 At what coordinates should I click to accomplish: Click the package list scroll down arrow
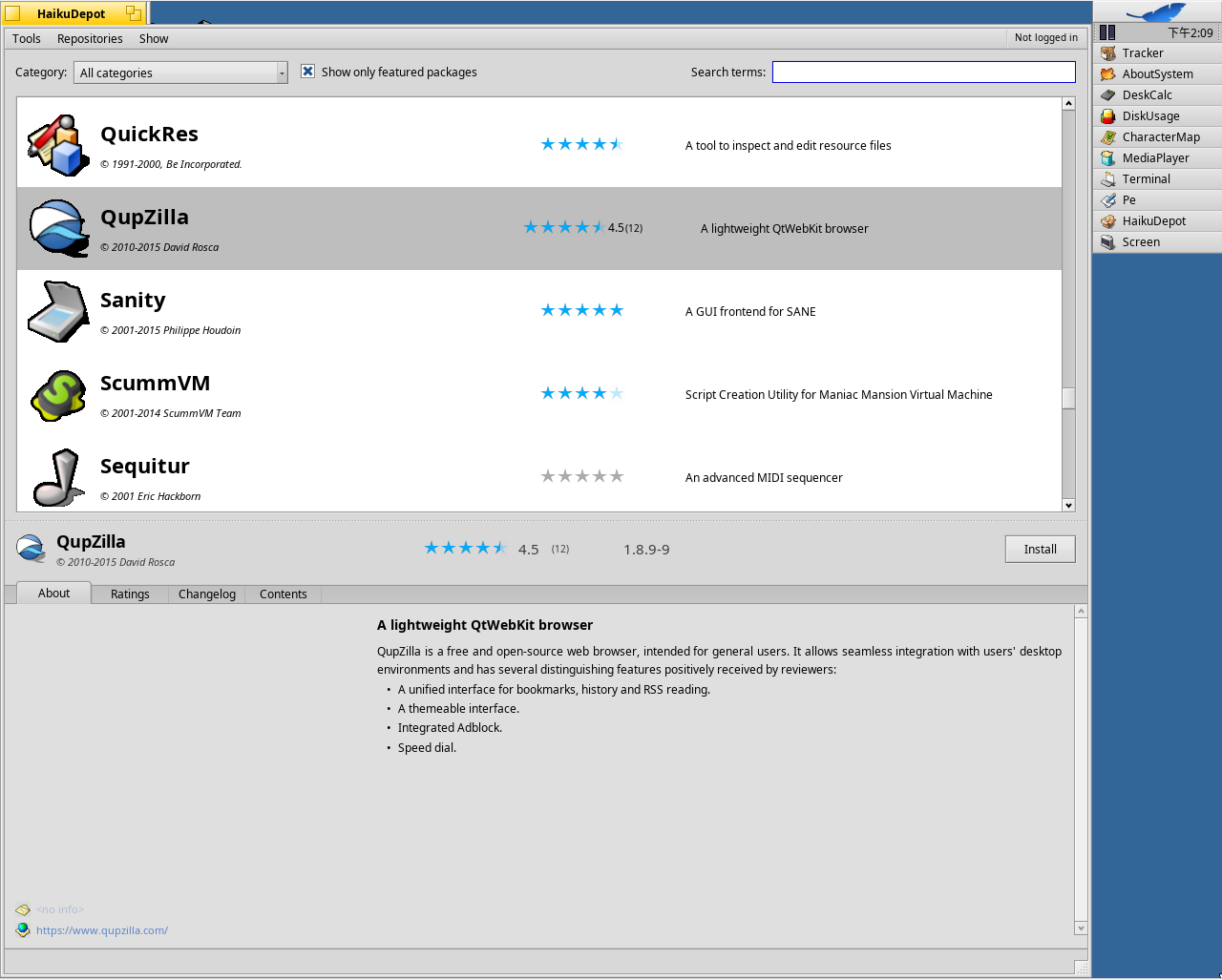click(1068, 506)
